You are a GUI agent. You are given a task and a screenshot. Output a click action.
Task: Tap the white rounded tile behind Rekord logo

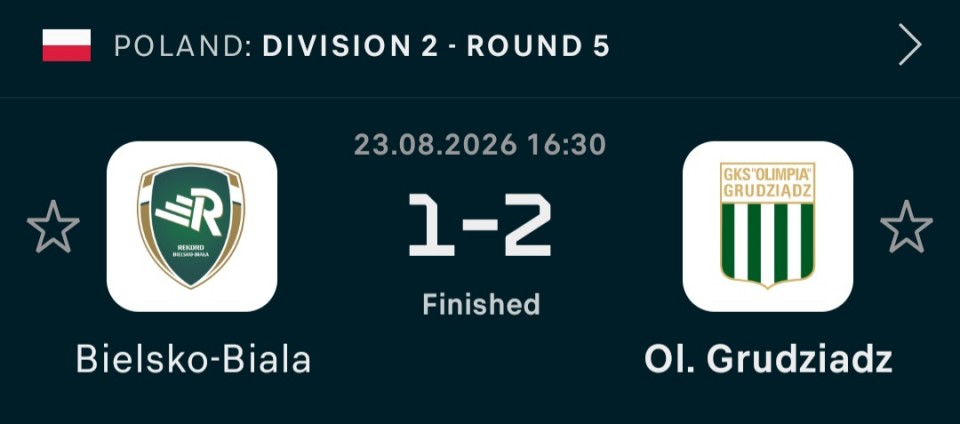[192, 226]
